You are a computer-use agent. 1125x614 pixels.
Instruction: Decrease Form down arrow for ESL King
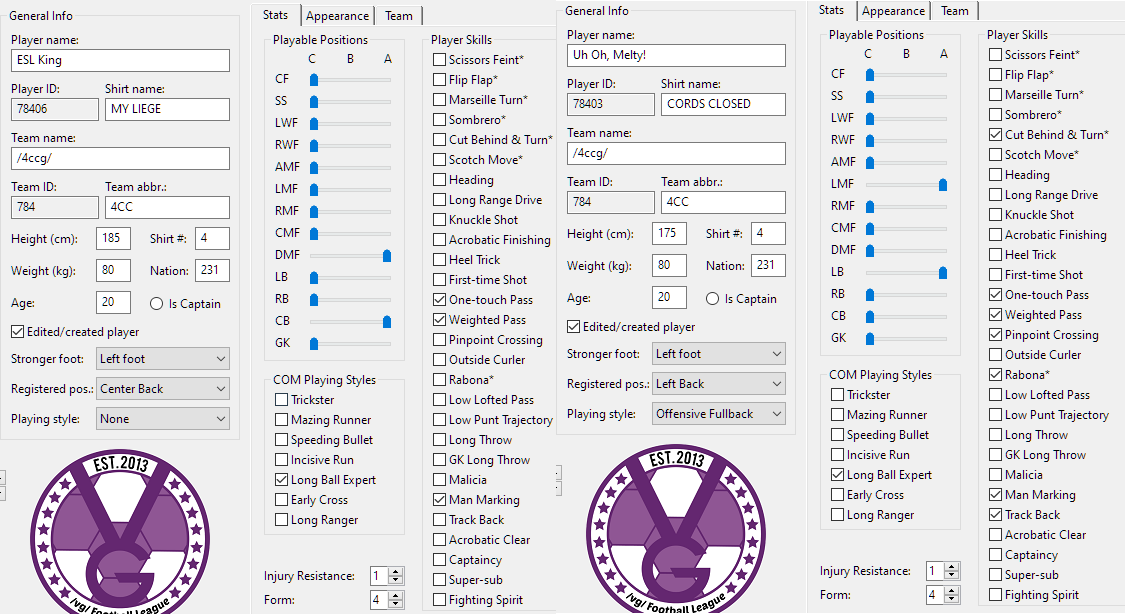(395, 604)
